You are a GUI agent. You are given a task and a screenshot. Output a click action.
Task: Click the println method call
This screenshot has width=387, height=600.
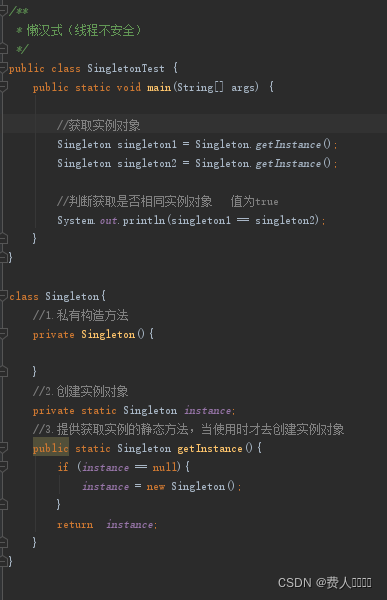click(144, 220)
